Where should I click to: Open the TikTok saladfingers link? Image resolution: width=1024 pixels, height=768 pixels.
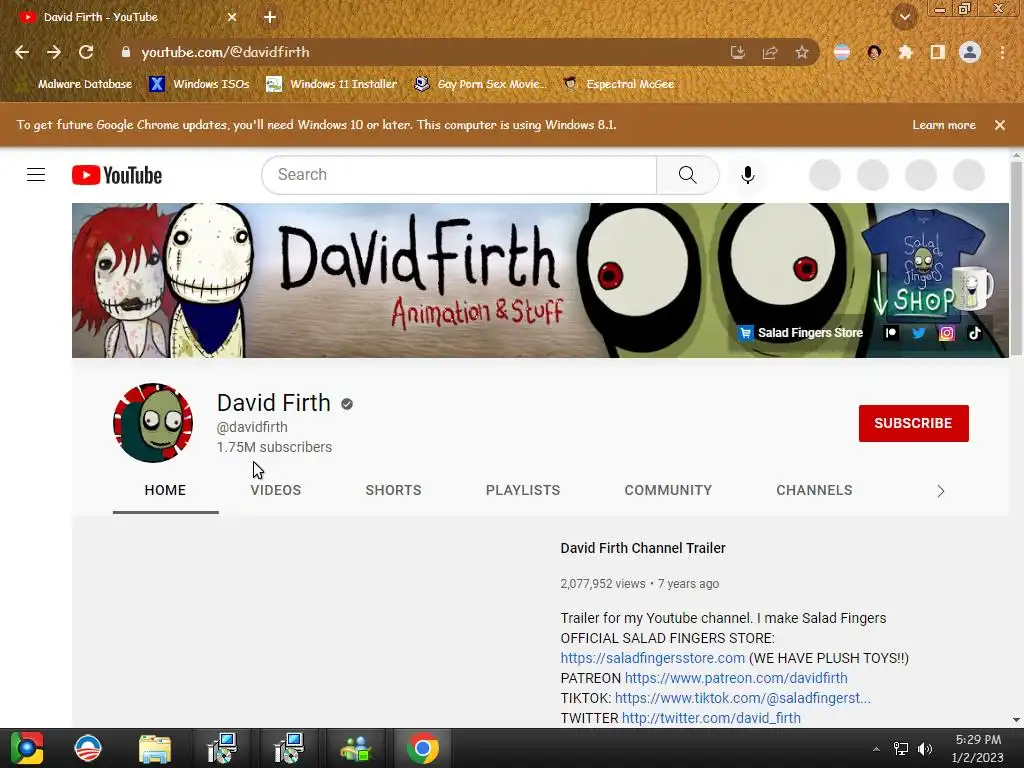pyautogui.click(x=743, y=698)
